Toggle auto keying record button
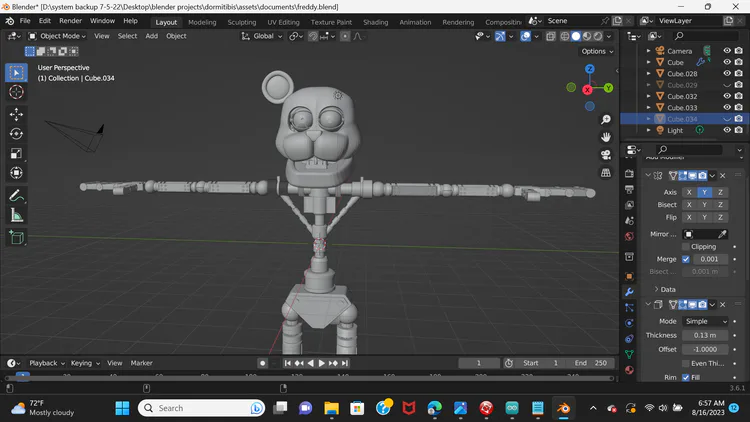 (263, 363)
